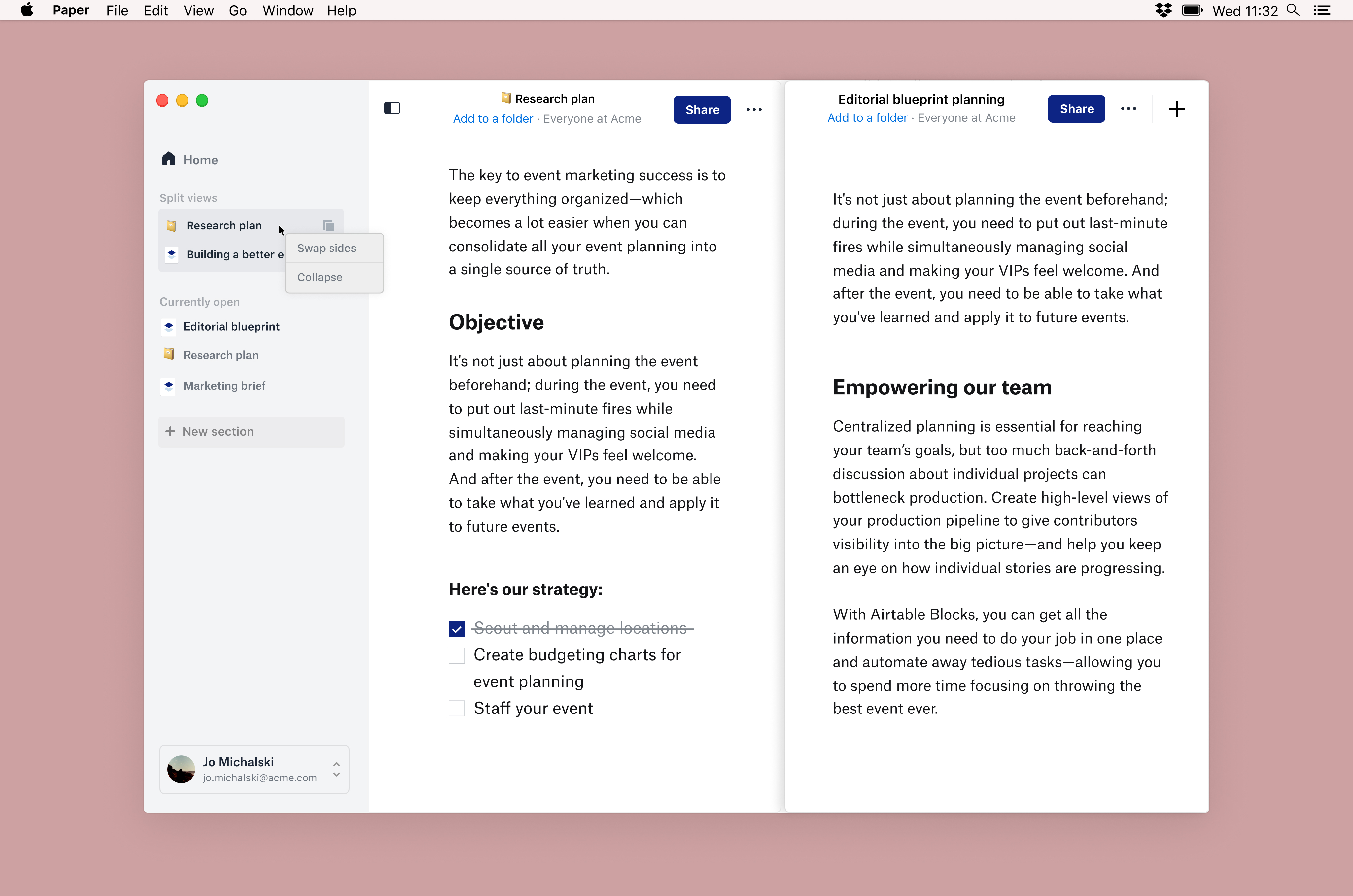
Task: Open Spotlight search magnifier icon
Action: click(x=1293, y=10)
